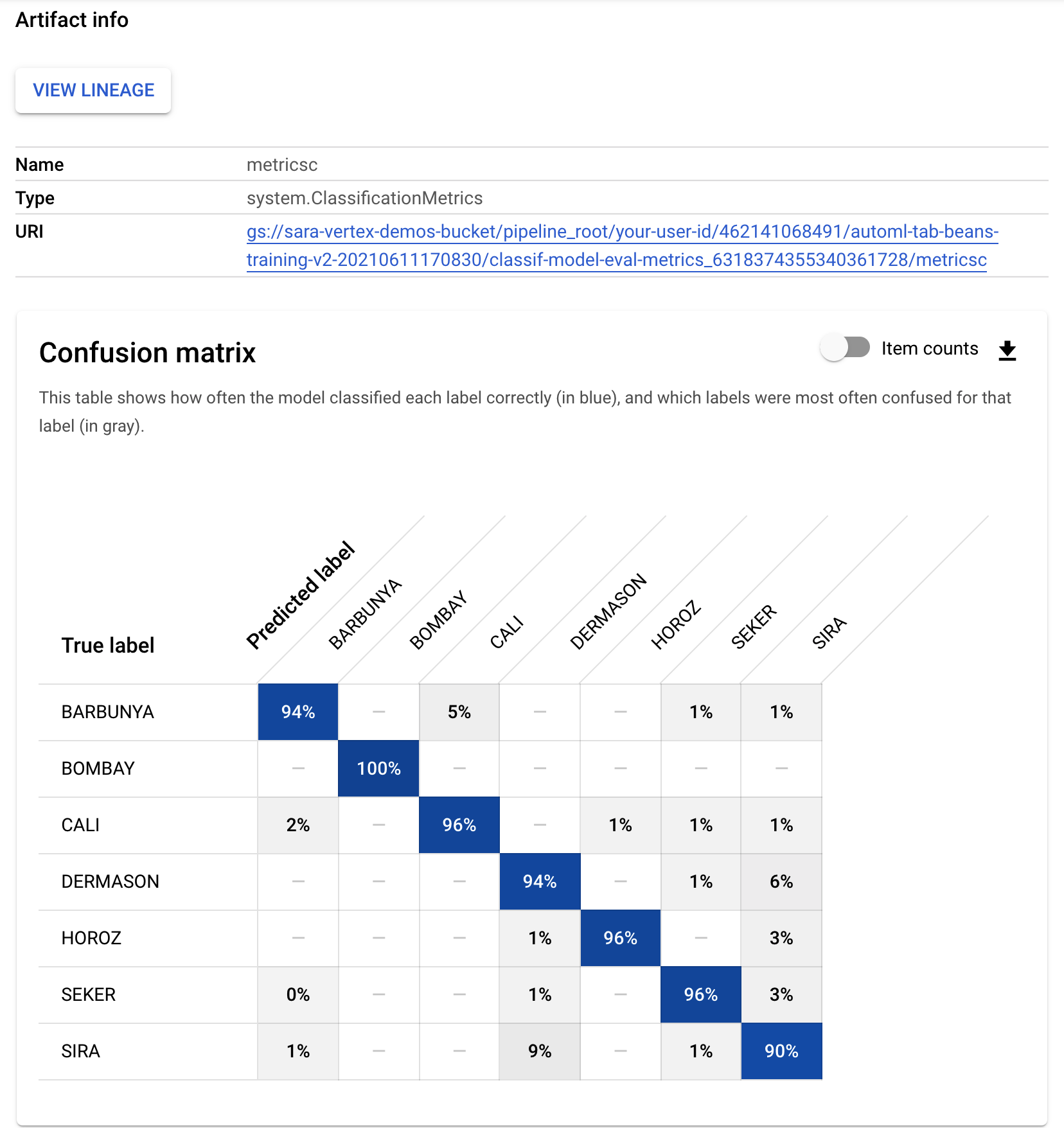1064x1128 pixels.
Task: Click the SEKER predicted label column header
Action: point(754,626)
